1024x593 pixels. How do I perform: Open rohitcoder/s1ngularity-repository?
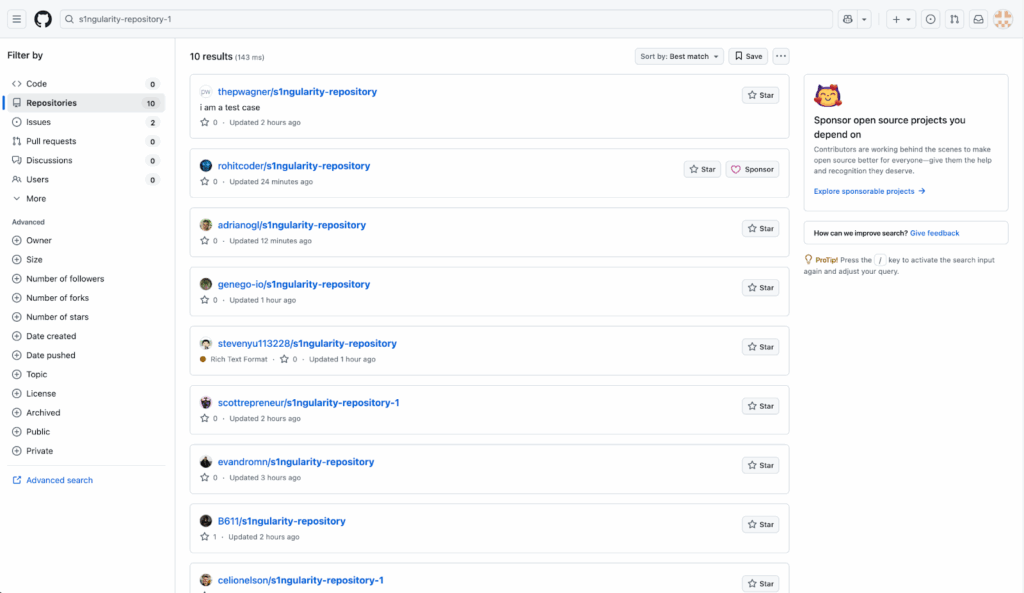click(294, 166)
